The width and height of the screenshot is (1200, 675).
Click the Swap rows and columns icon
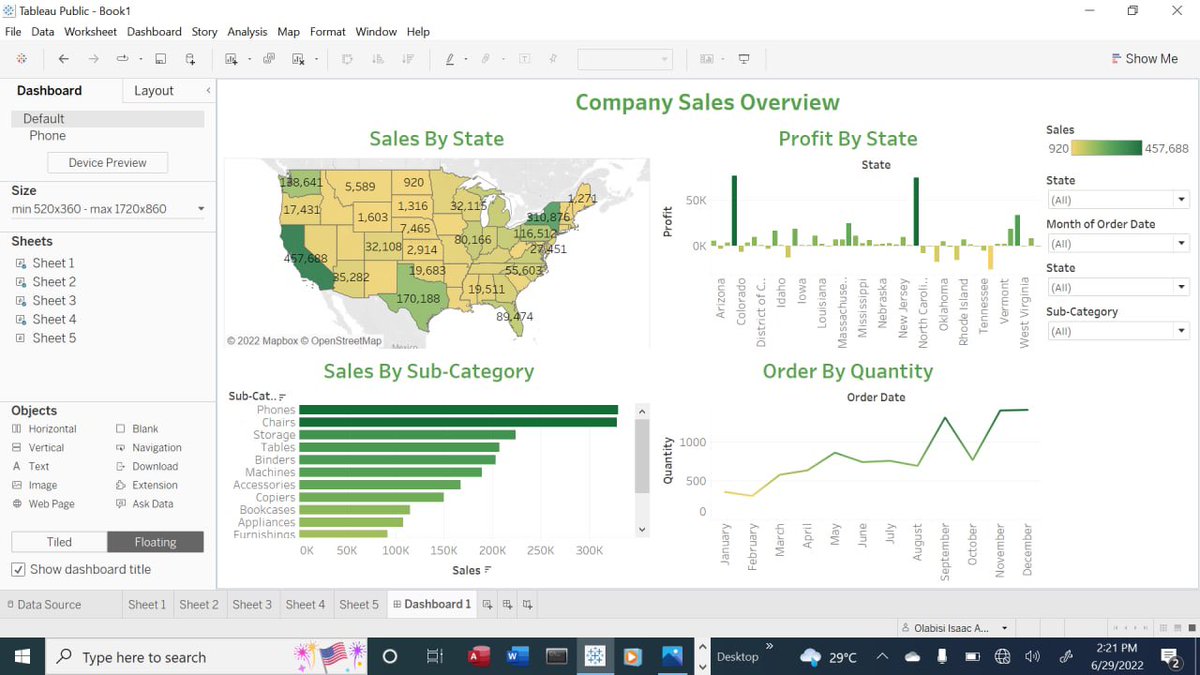click(x=348, y=59)
